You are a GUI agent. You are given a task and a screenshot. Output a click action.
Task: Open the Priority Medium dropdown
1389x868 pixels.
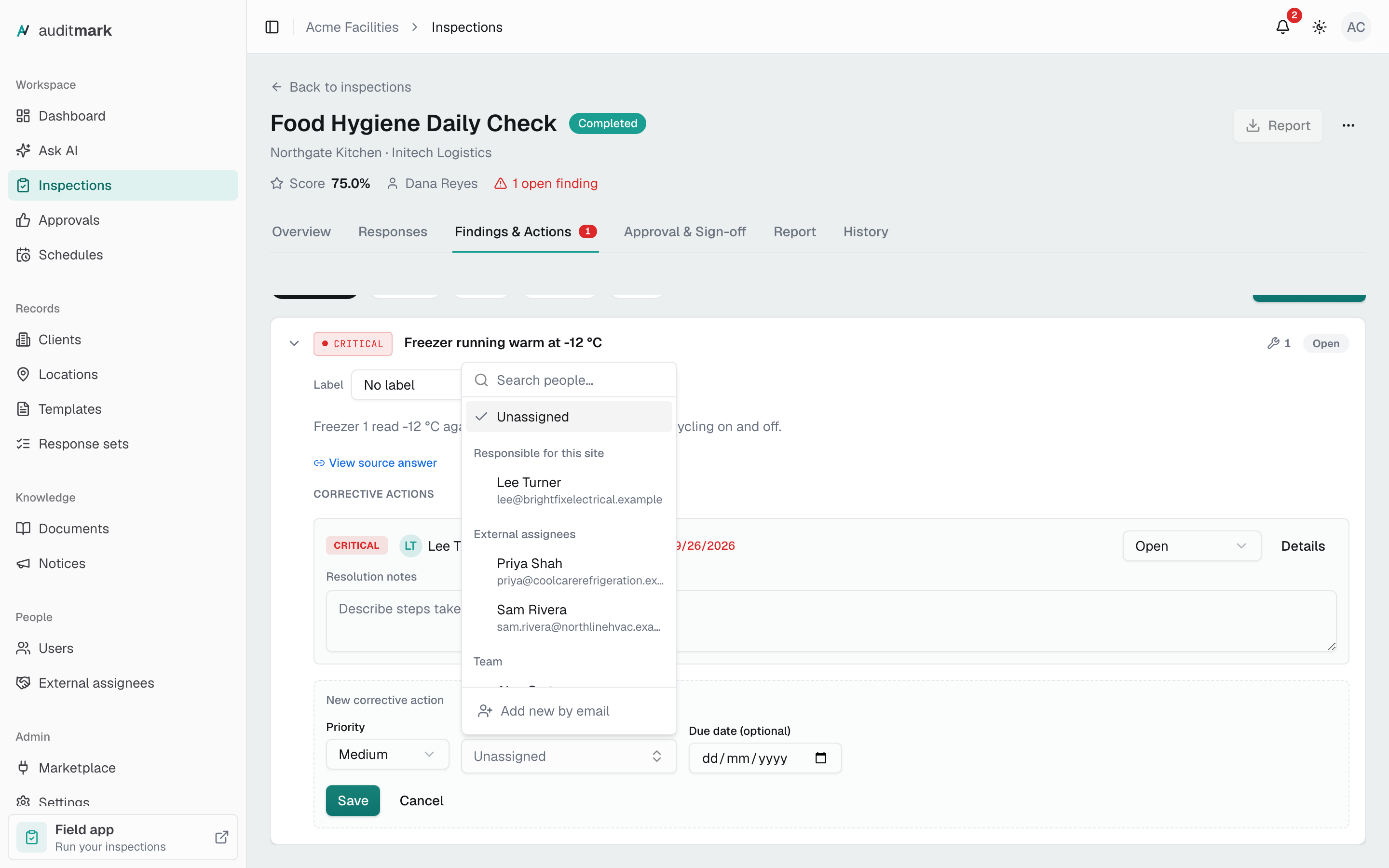(x=387, y=754)
